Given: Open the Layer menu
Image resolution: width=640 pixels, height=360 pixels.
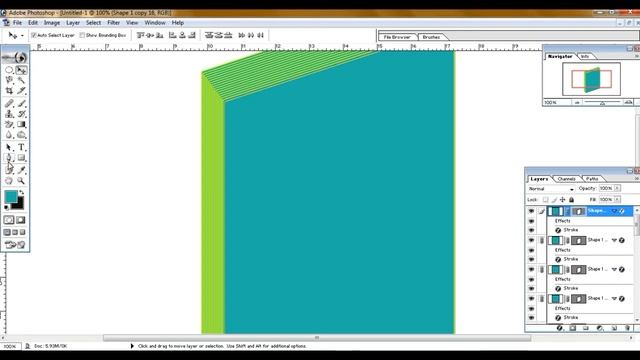Looking at the screenshot, I should (x=73, y=23).
